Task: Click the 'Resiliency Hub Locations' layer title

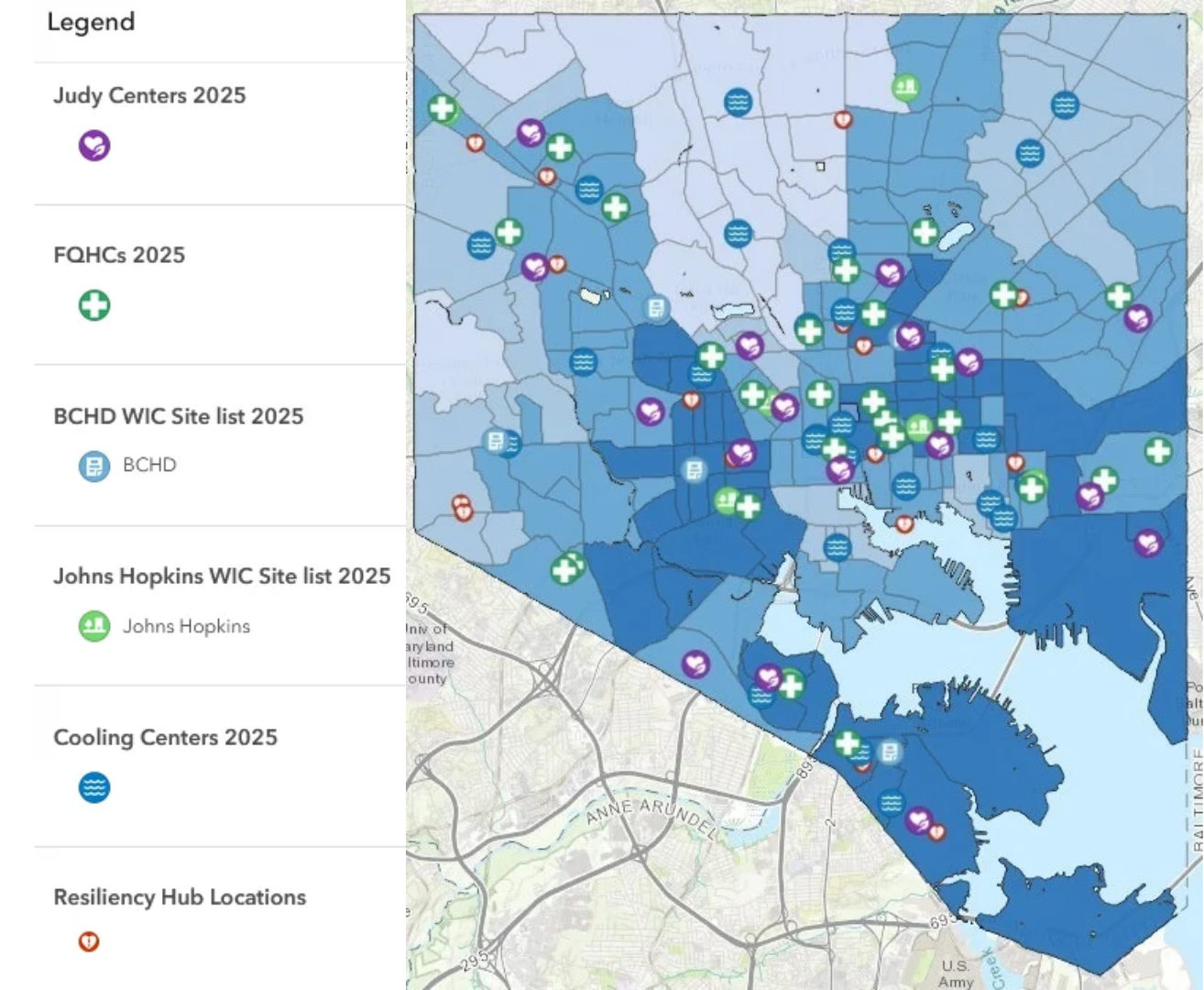Action: point(180,896)
